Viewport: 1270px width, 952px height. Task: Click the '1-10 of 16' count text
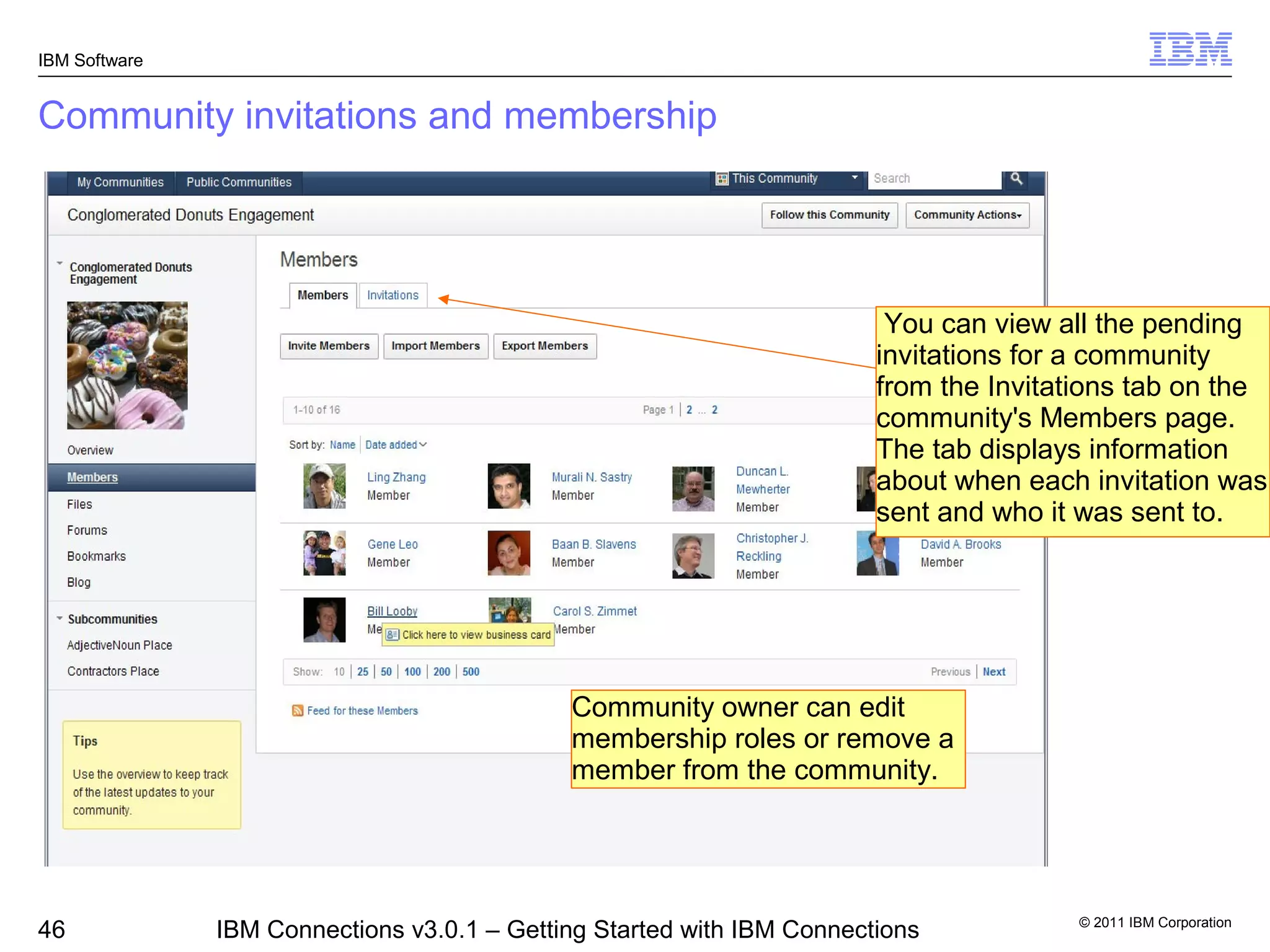(316, 410)
